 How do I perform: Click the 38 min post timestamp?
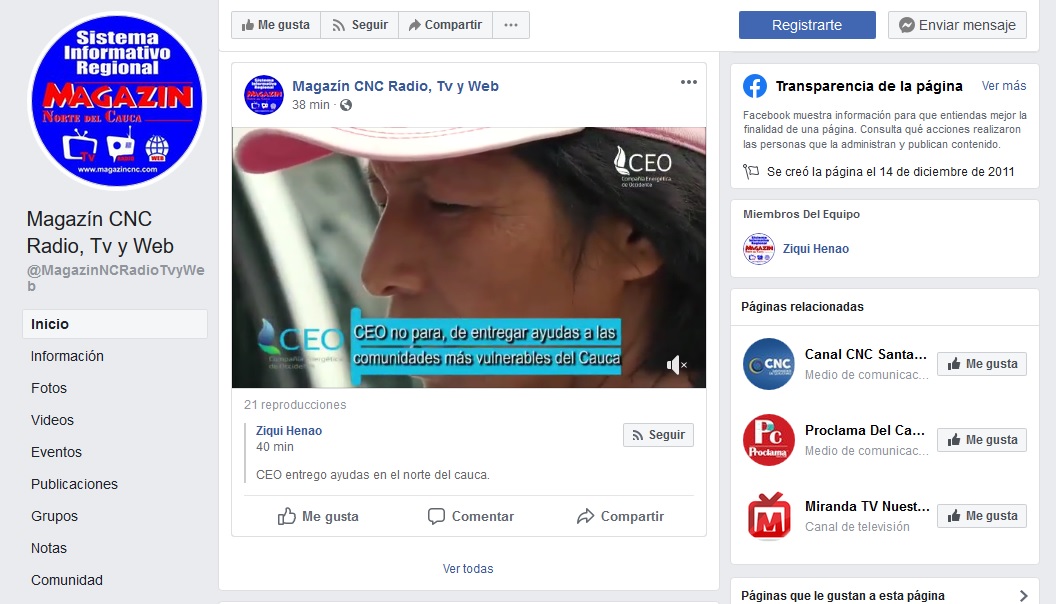310,105
